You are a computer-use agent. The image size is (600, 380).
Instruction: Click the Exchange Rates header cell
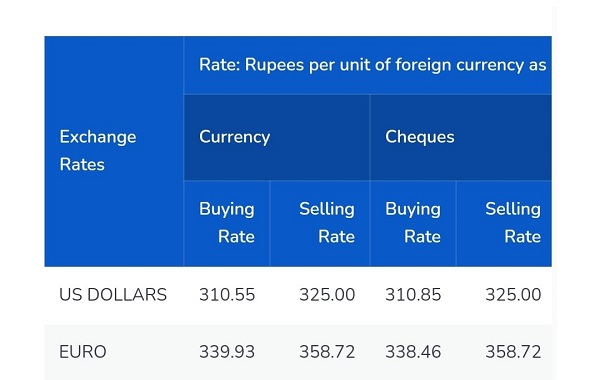[114, 151]
